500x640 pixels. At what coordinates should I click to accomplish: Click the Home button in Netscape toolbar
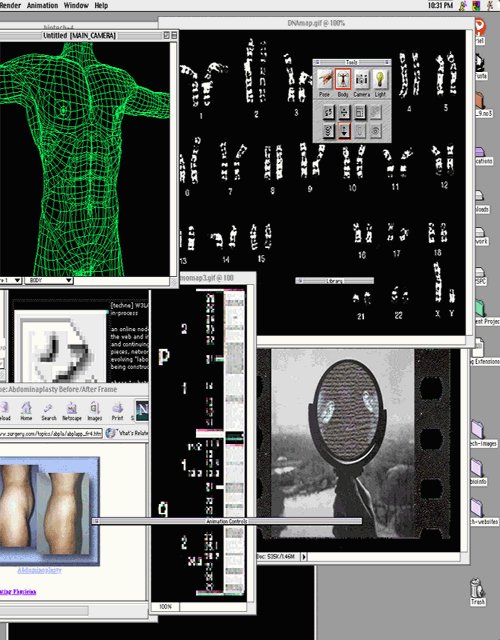pyautogui.click(x=27, y=411)
